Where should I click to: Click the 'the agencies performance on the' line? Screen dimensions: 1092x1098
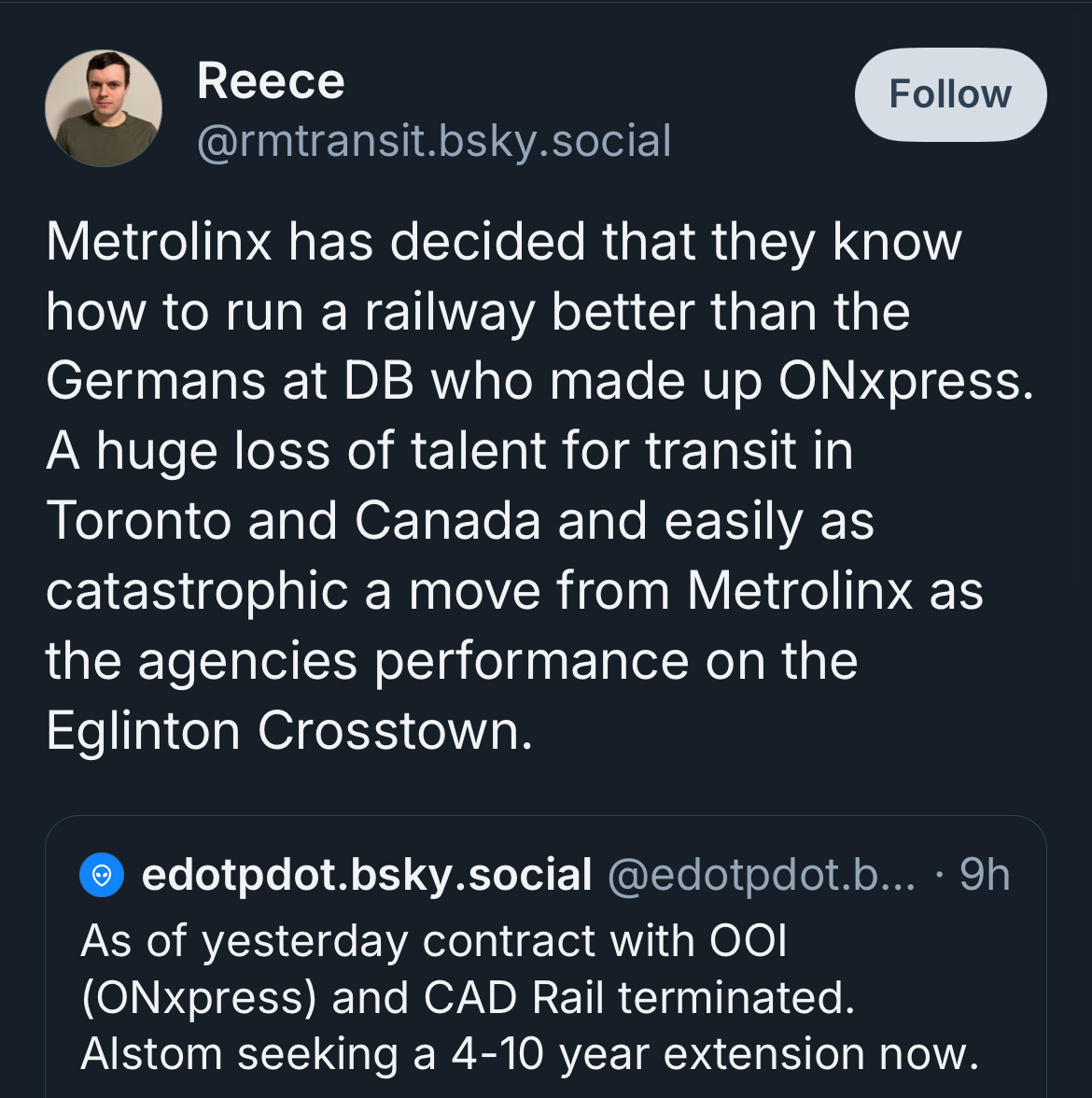point(452,661)
